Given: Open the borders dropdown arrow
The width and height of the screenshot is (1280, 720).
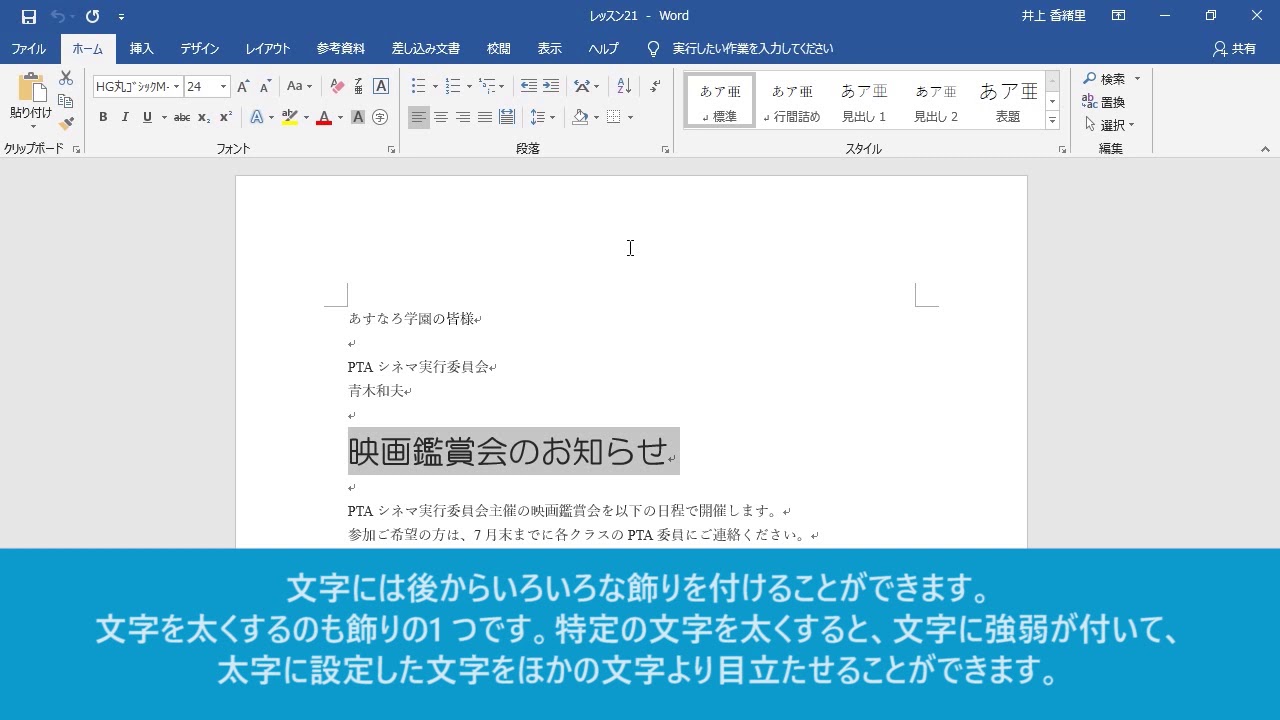Looking at the screenshot, I should tap(630, 117).
